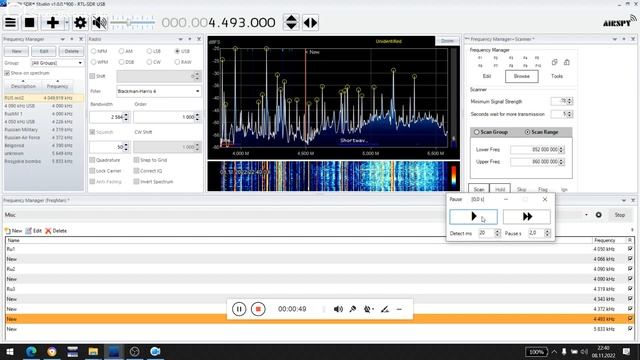This screenshot has height=360, width=640.
Task: Toggle Show on spectrum checkbox
Action: pos(7,73)
